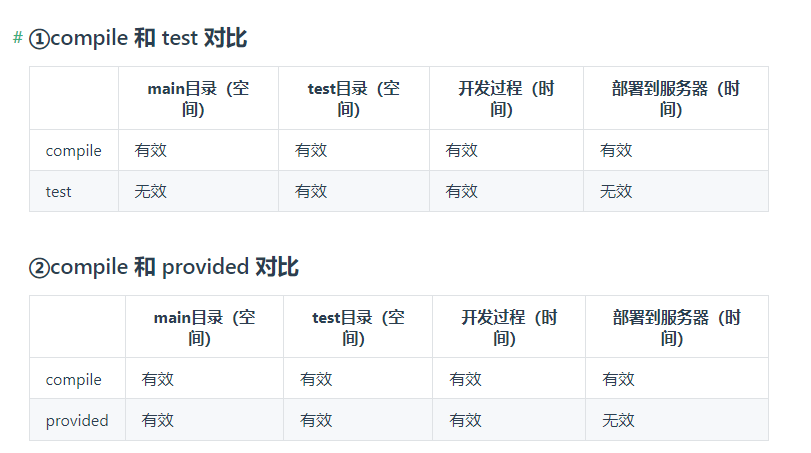Click the compile row label in first table
The image size is (811, 453).
click(x=73, y=150)
